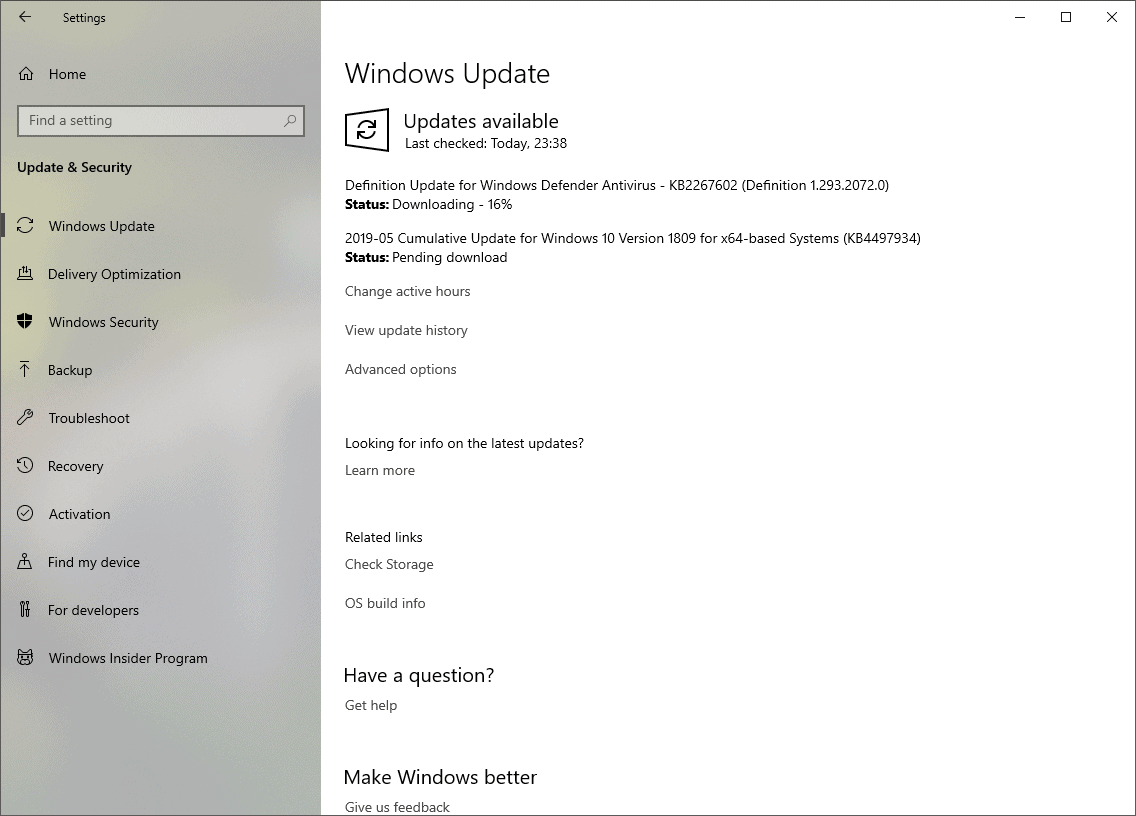Click Give us feedback link
Screen dimensions: 1136x816
pos(397,807)
